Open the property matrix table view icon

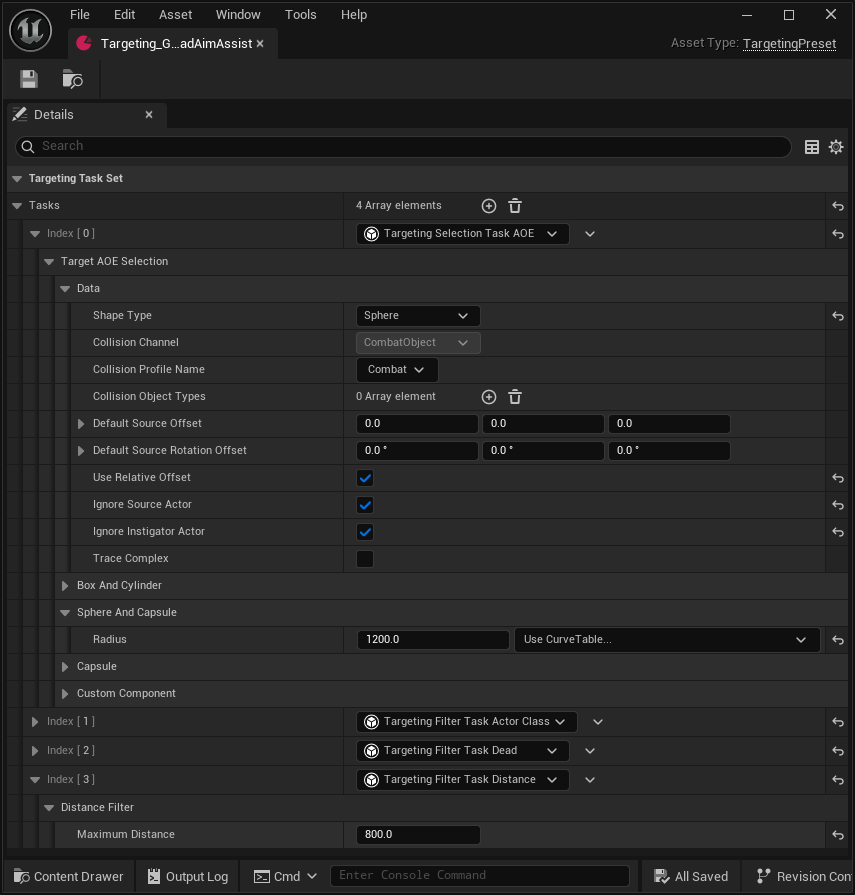click(x=812, y=147)
